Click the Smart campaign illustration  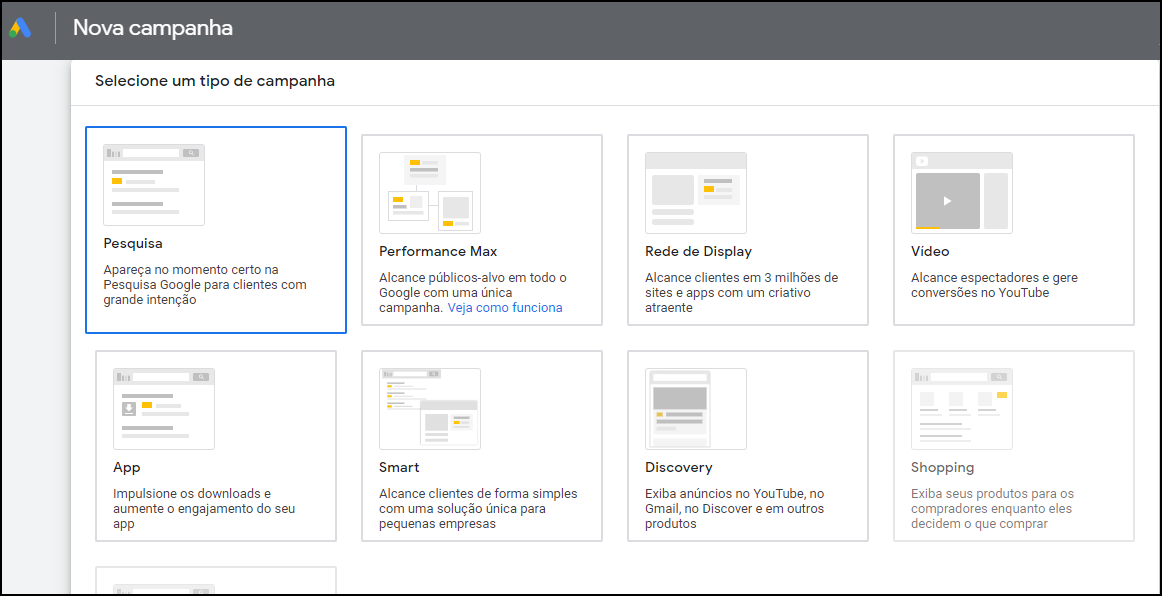point(430,409)
